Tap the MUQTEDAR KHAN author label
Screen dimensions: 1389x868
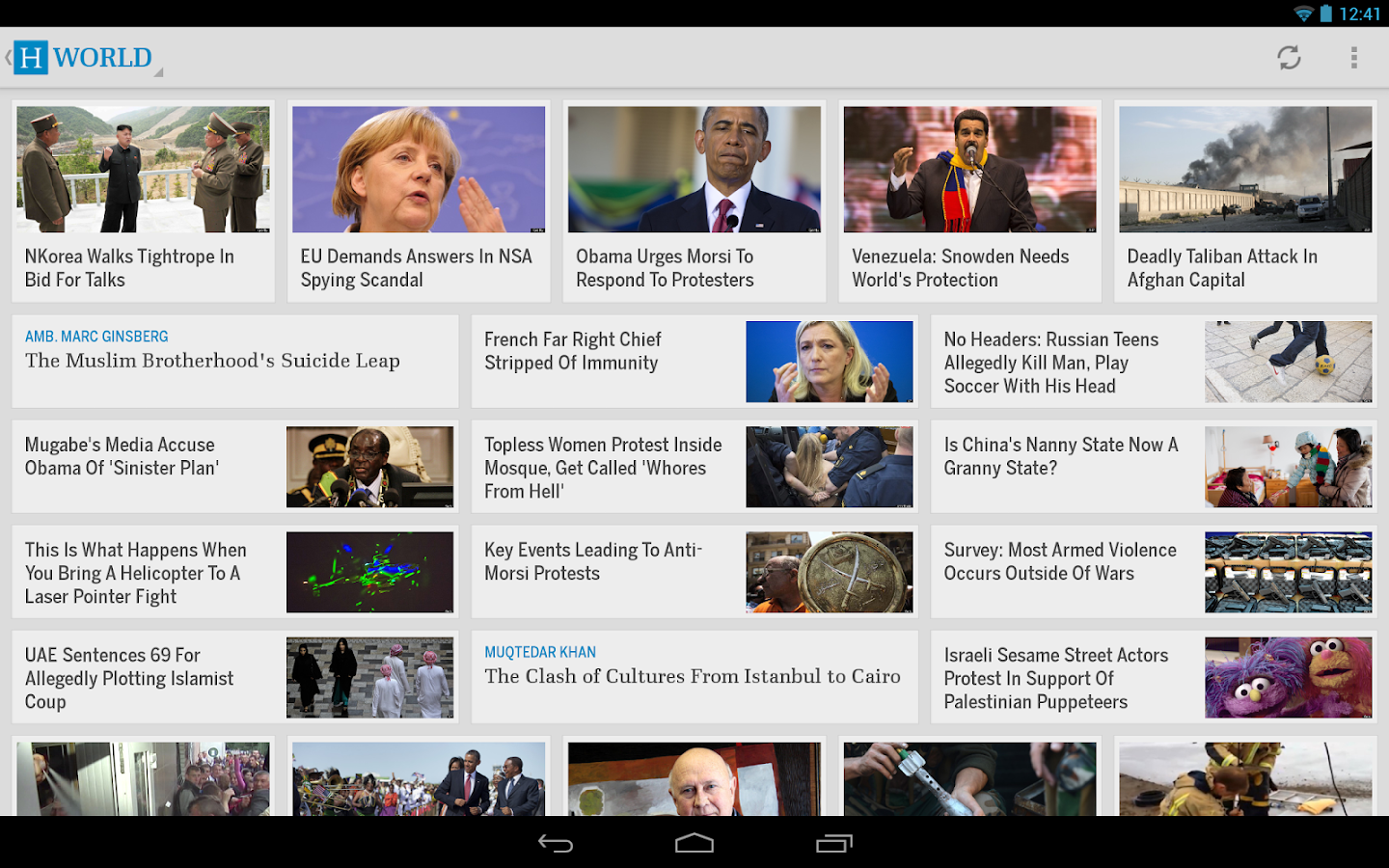coord(540,652)
